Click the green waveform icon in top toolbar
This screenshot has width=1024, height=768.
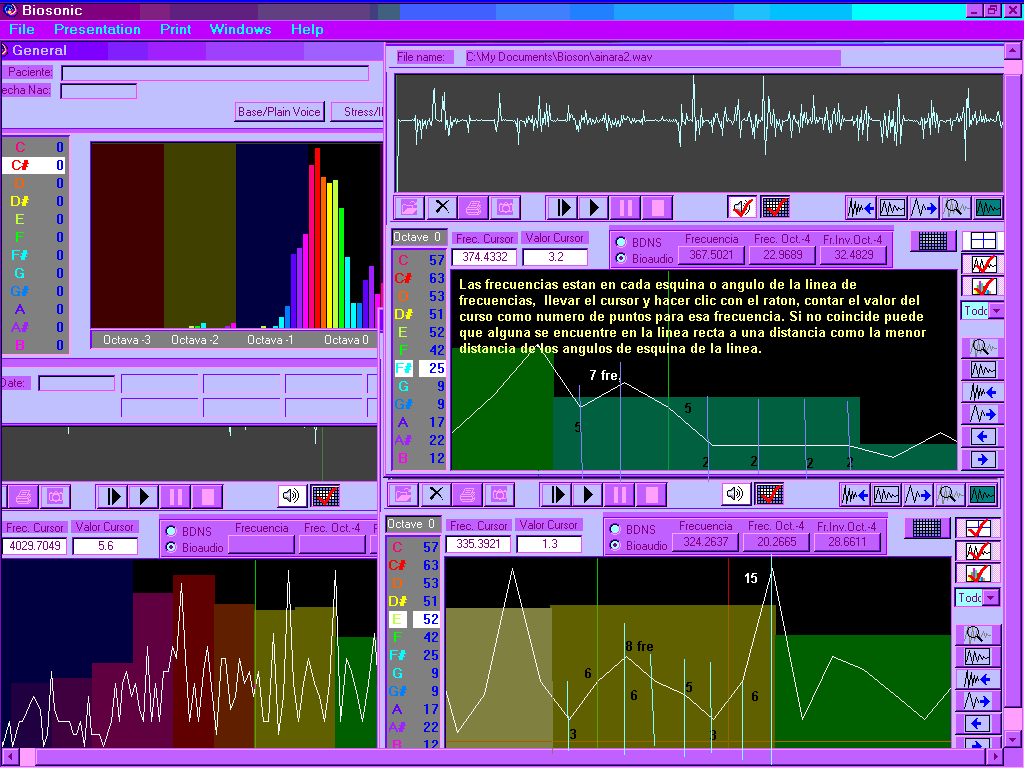988,207
